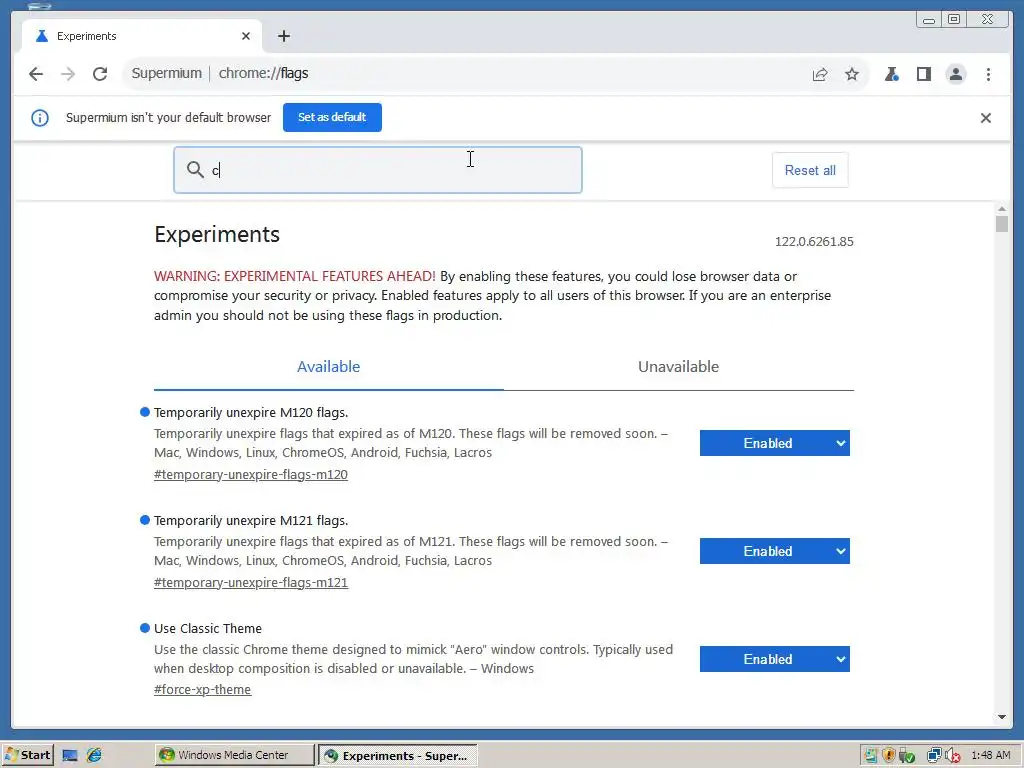Screen dimensions: 1024x768
Task: Click Show desktop icon in taskbar
Action: 70,756
